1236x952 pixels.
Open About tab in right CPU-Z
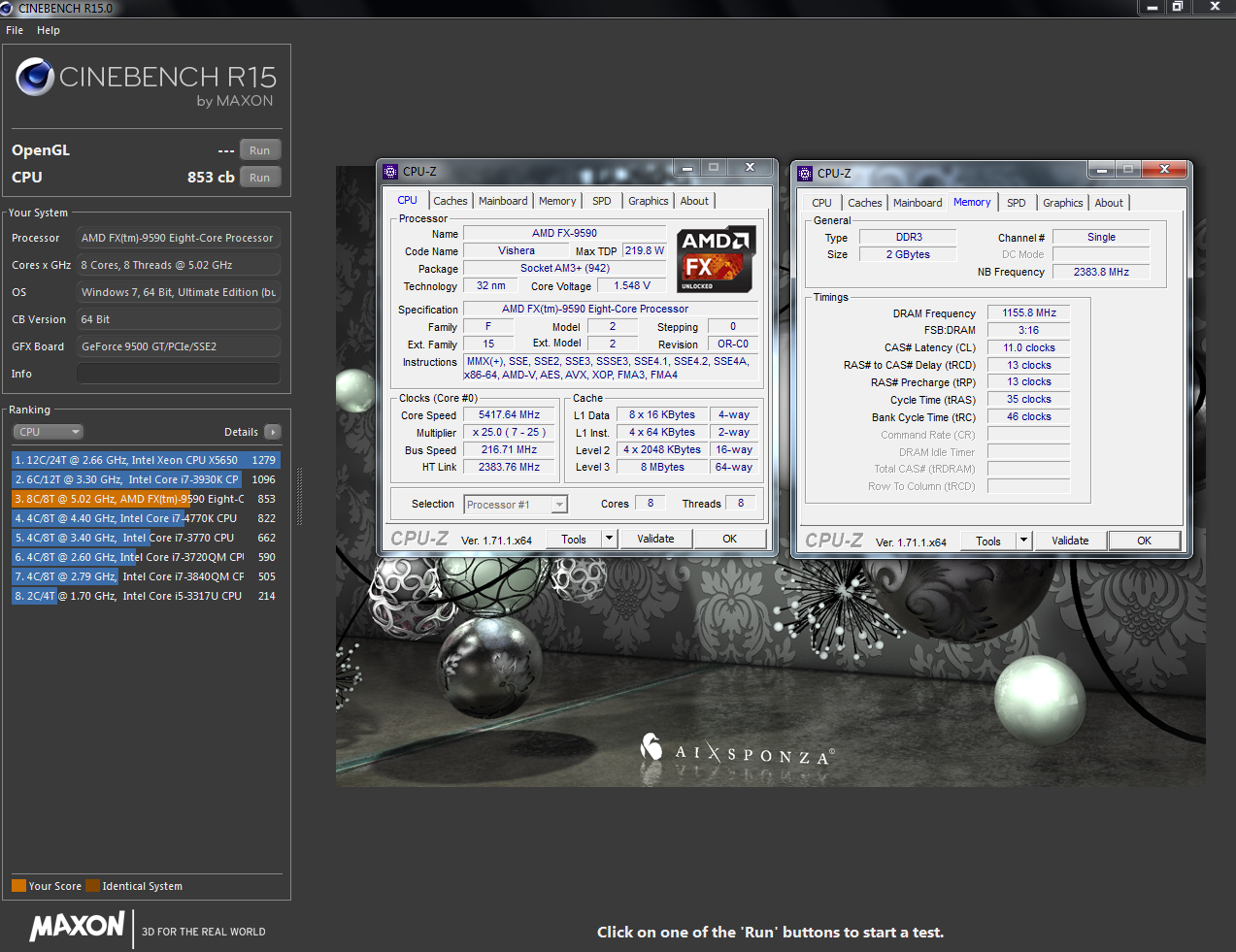pyautogui.click(x=1109, y=203)
